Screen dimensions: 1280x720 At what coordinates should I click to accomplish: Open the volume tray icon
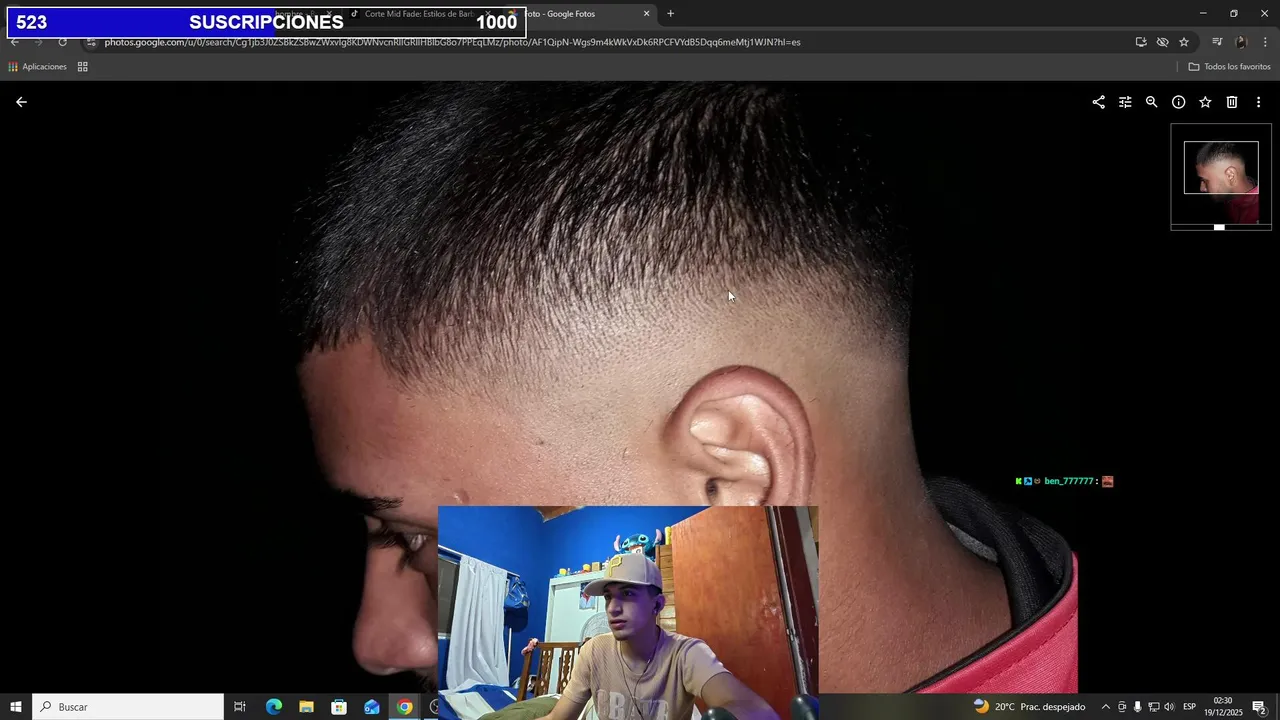pyautogui.click(x=1169, y=707)
